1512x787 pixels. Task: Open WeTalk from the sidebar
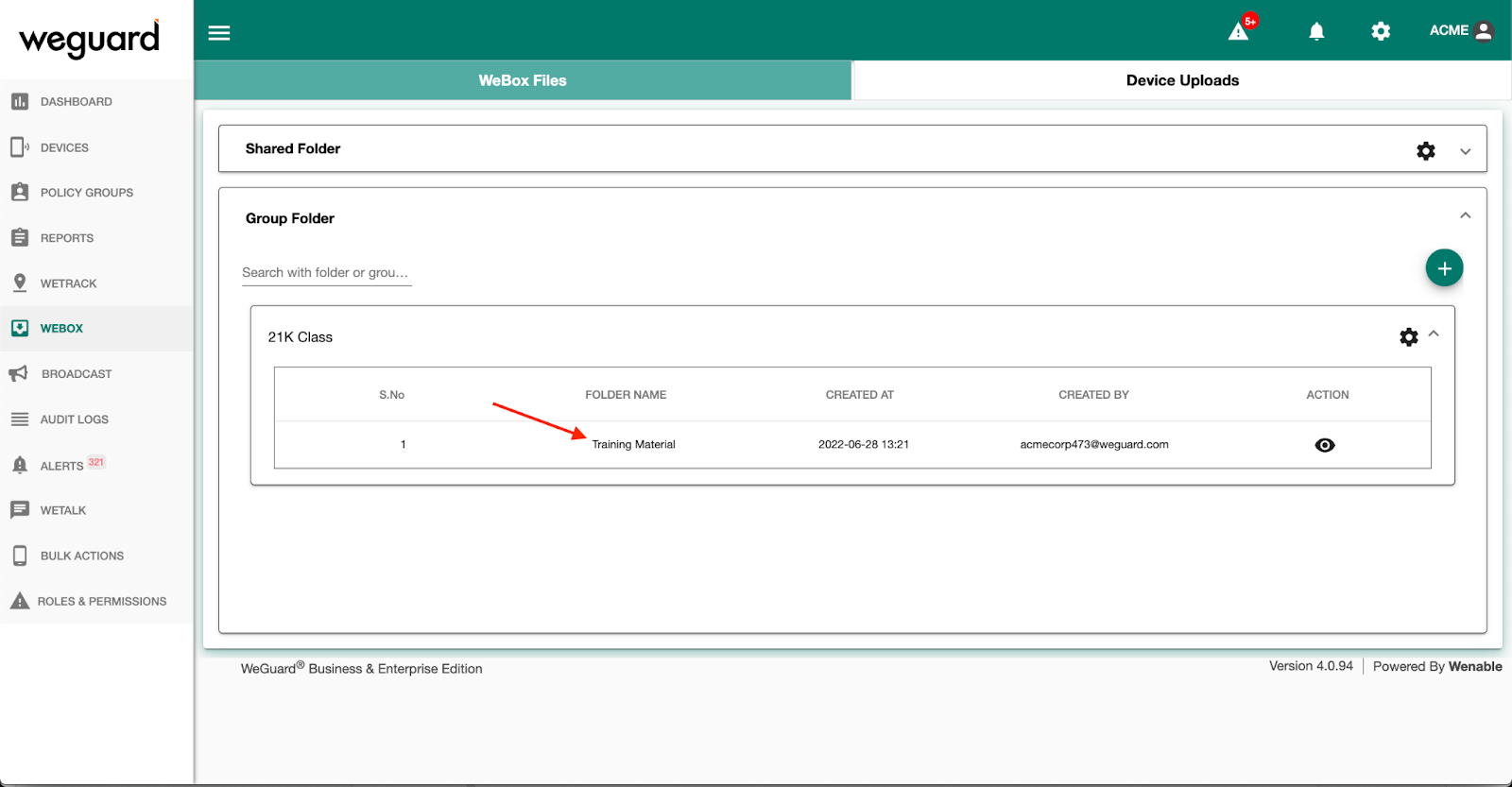coord(63,510)
